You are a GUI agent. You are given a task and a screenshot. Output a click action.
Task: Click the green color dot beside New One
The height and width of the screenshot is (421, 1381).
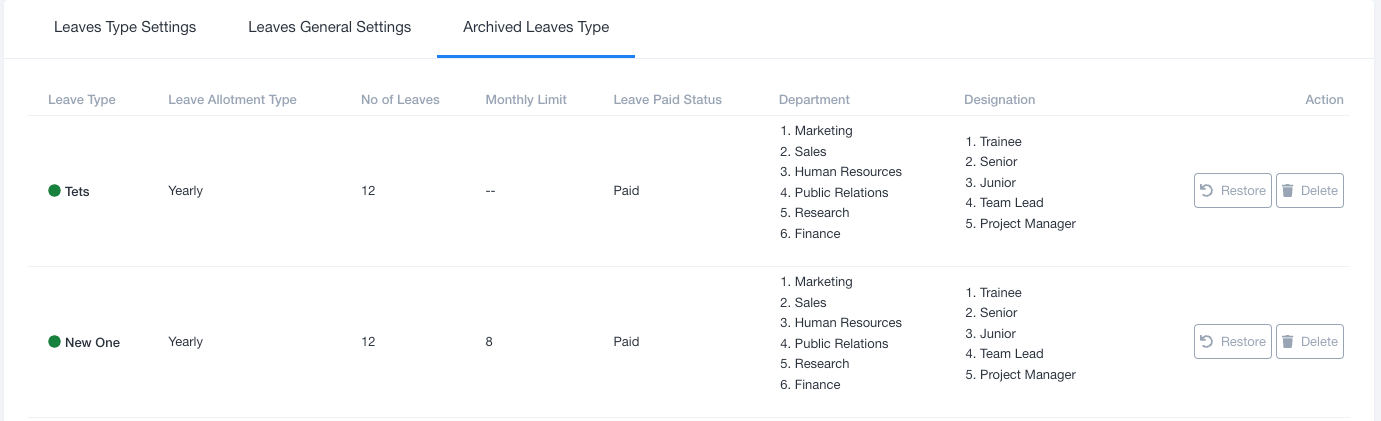[55, 342]
